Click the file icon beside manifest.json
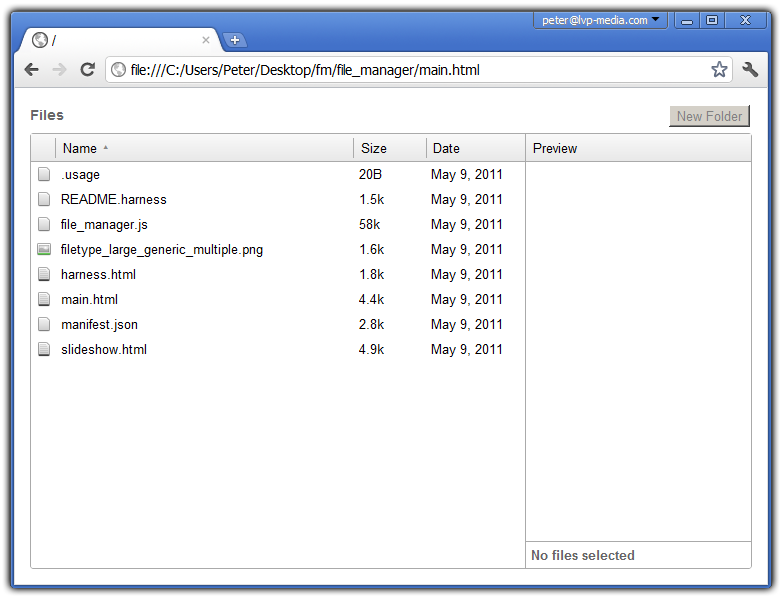The height and width of the screenshot is (600, 780). pos(44,324)
